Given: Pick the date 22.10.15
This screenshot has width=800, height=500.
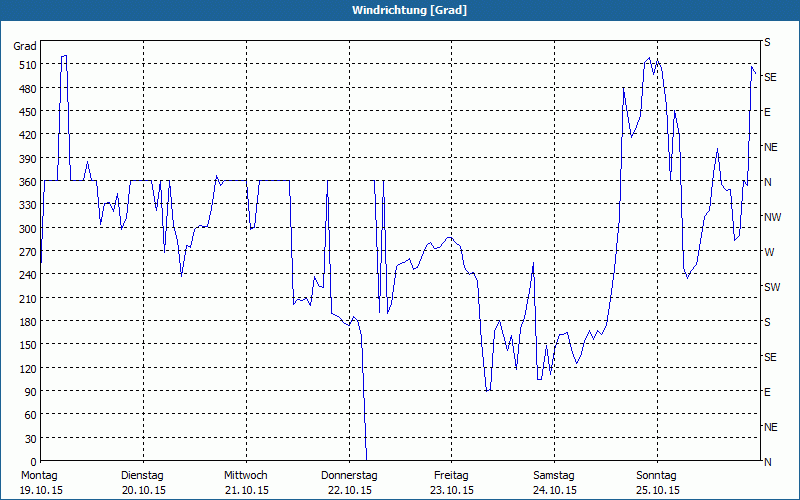Looking at the screenshot, I should [349, 490].
